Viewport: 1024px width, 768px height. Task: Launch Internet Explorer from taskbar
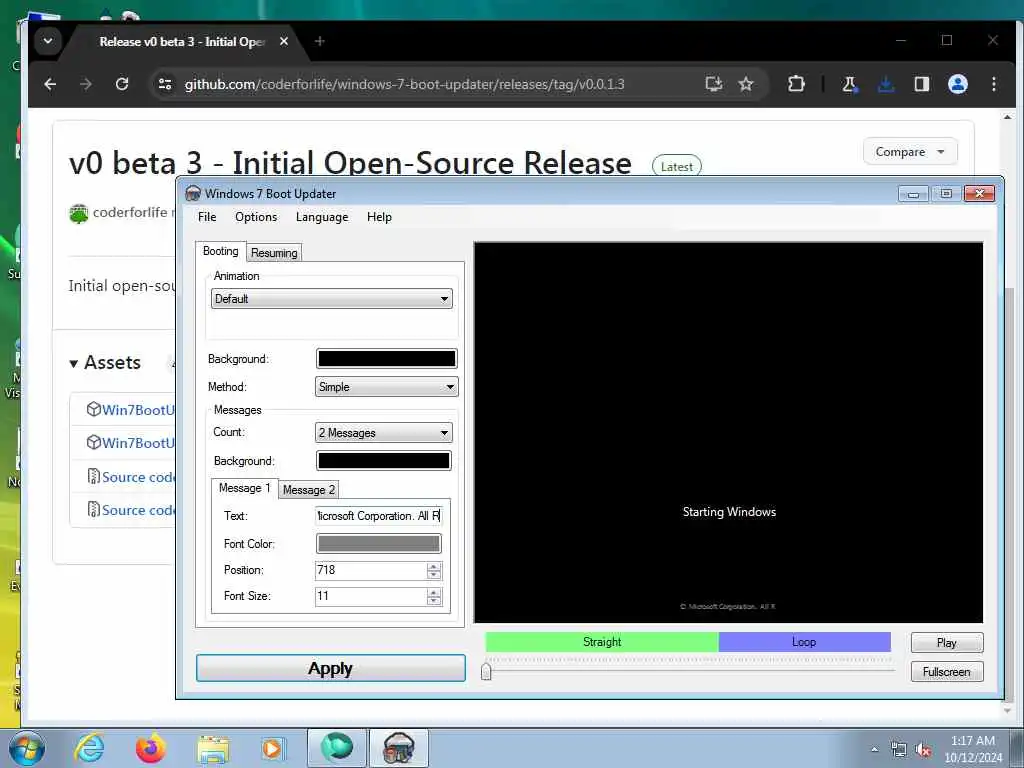pos(89,748)
